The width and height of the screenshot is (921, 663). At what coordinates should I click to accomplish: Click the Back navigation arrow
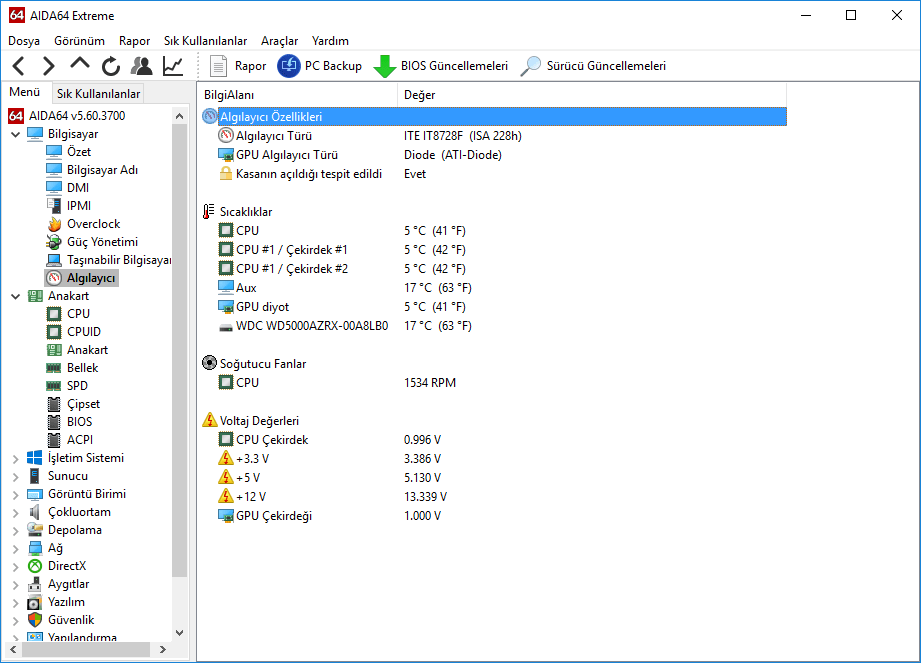19,66
